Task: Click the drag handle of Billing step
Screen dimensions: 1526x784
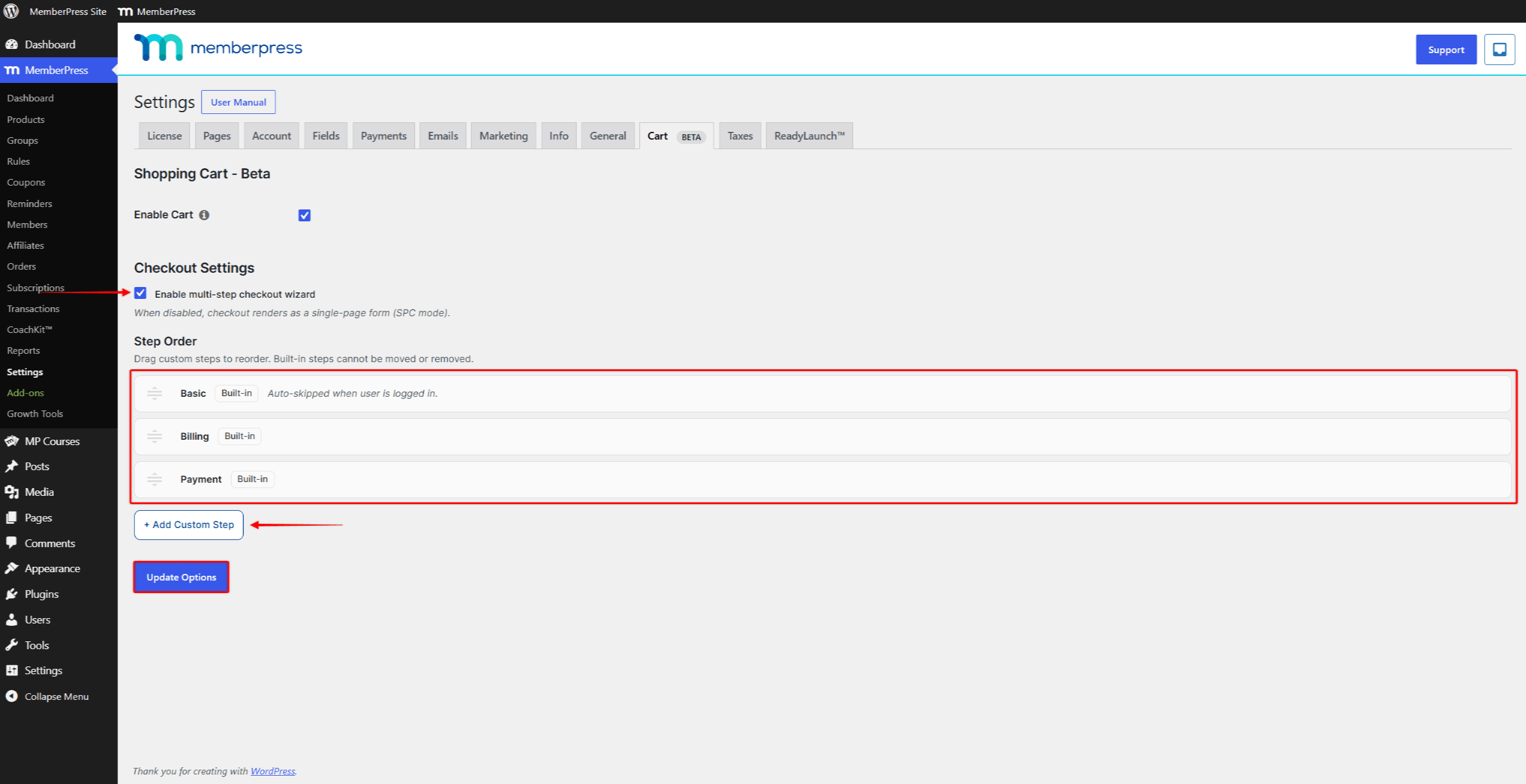Action: coord(155,436)
